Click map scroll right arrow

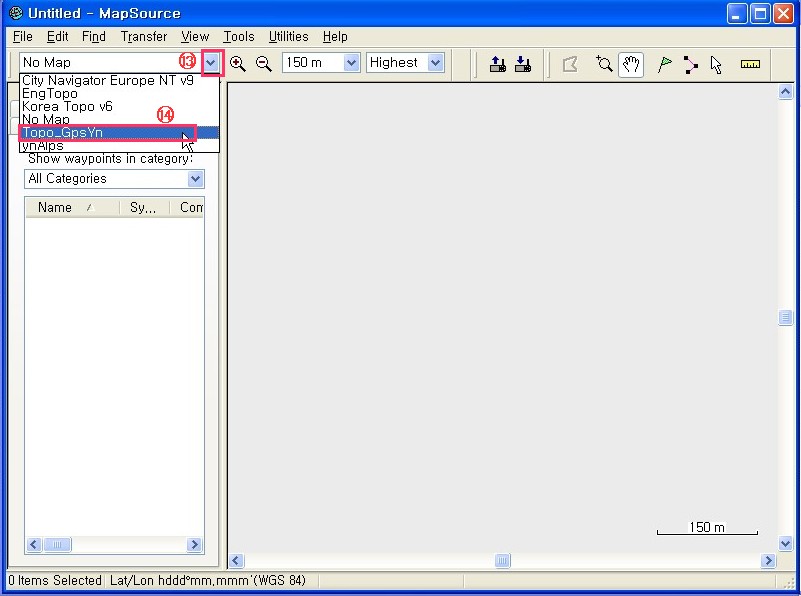768,560
